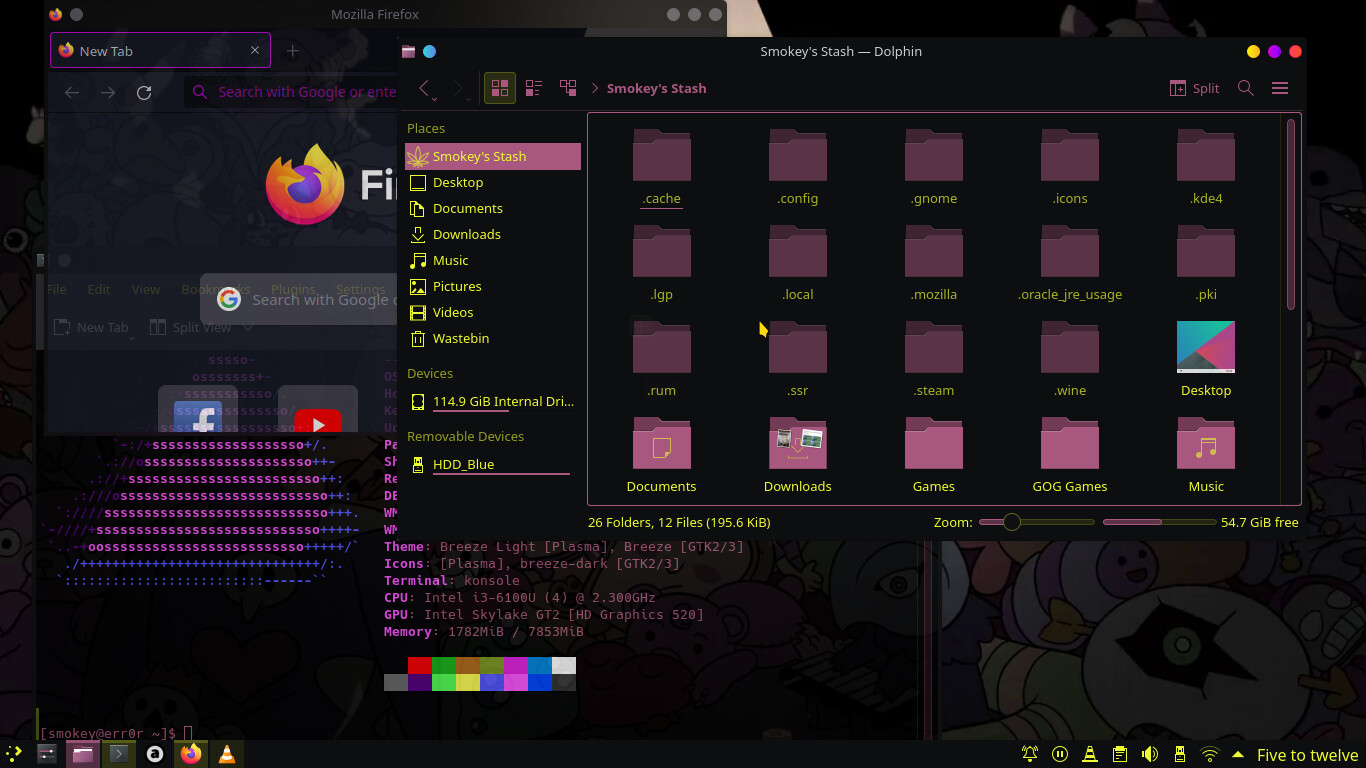1366x768 pixels.
Task: Select the .kde4 folder
Action: (x=1205, y=168)
